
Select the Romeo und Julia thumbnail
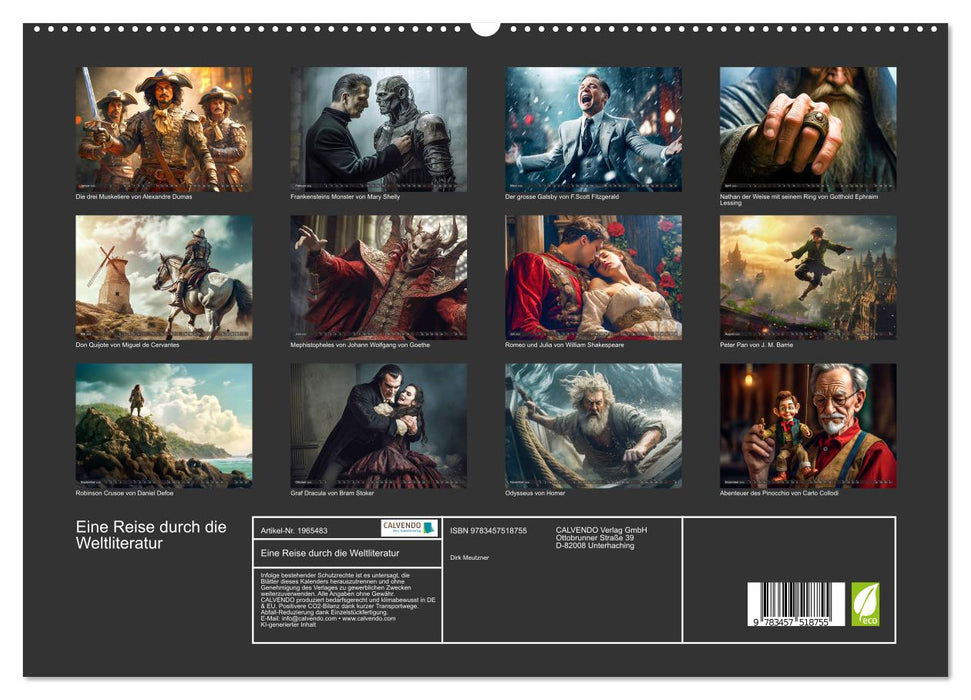pyautogui.click(x=593, y=277)
